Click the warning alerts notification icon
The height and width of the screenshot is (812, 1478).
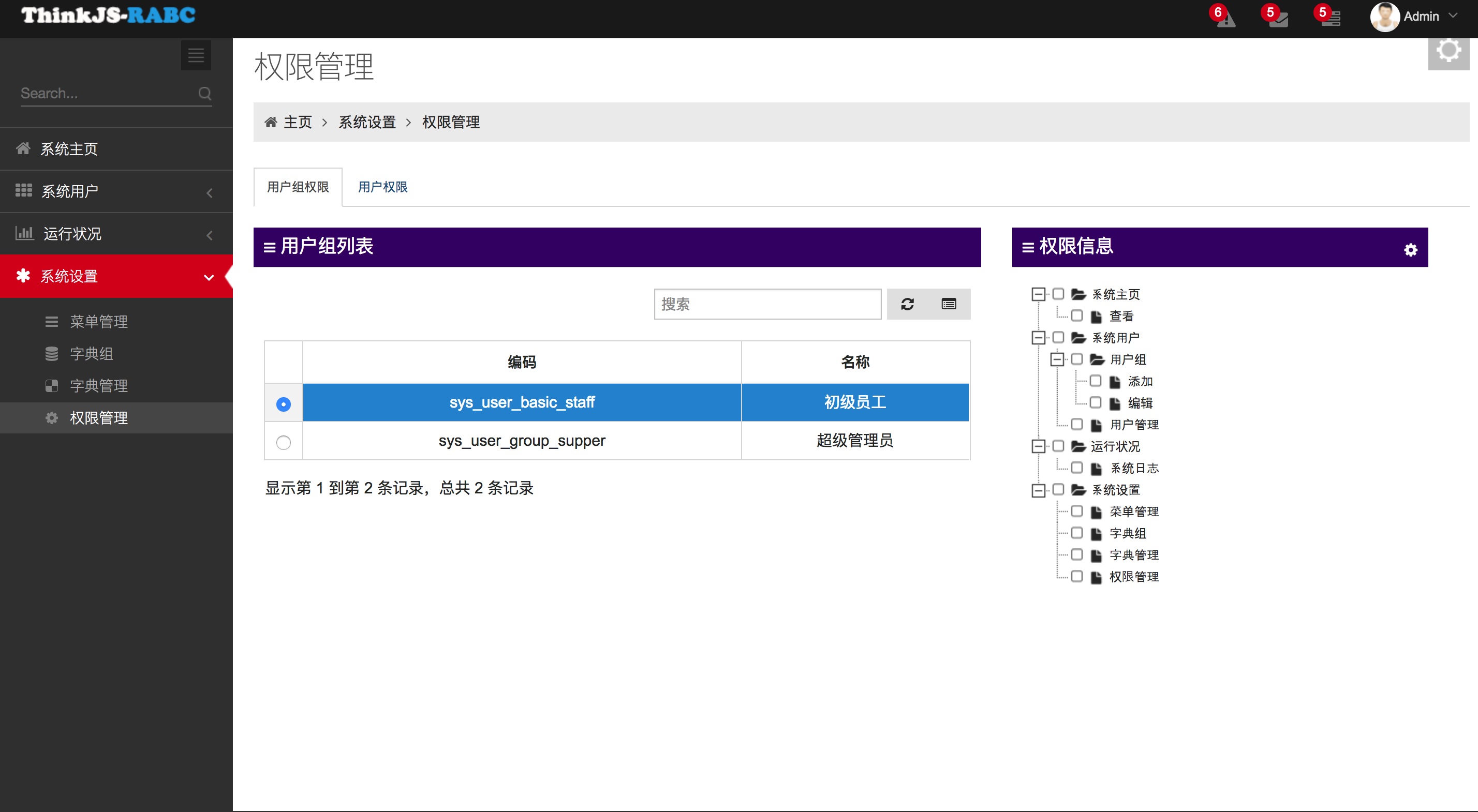tap(1225, 18)
